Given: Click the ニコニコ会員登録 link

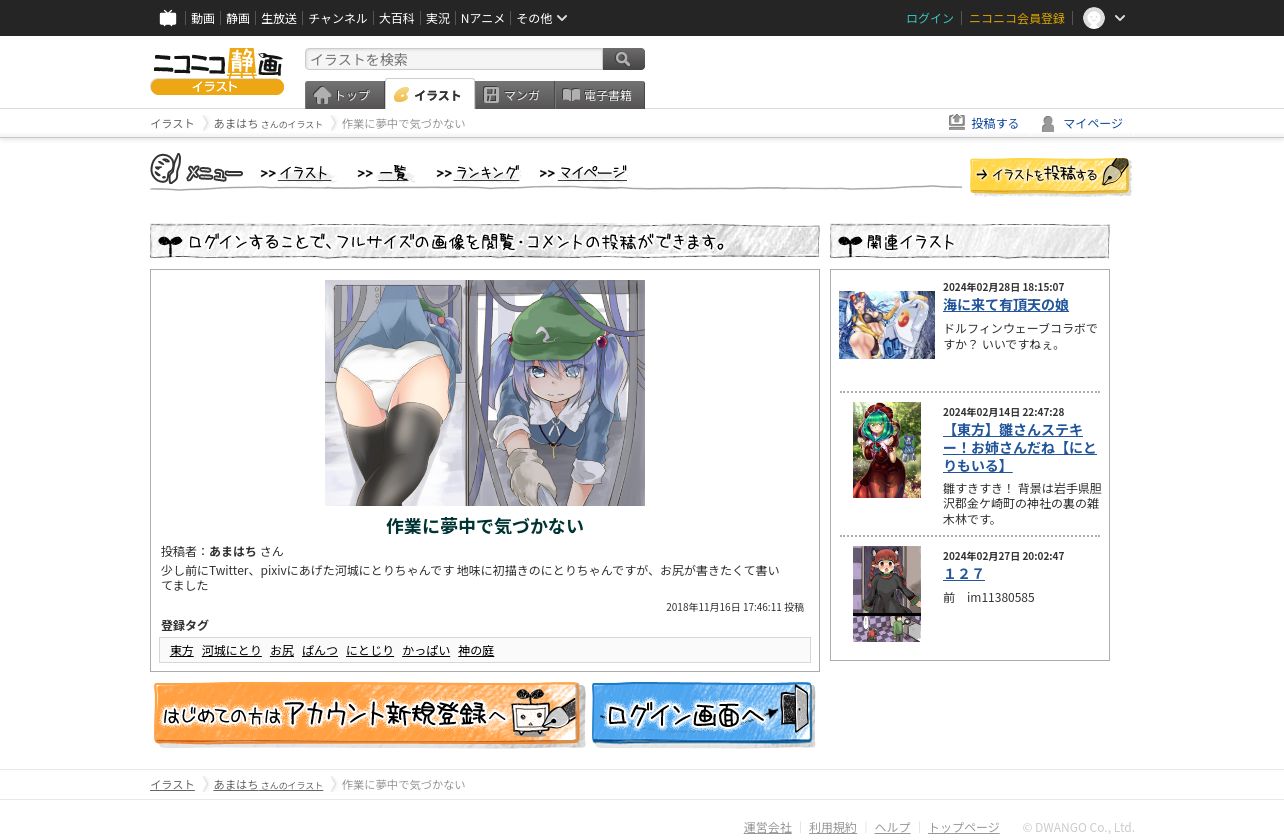Looking at the screenshot, I should pyautogui.click(x=1017, y=18).
